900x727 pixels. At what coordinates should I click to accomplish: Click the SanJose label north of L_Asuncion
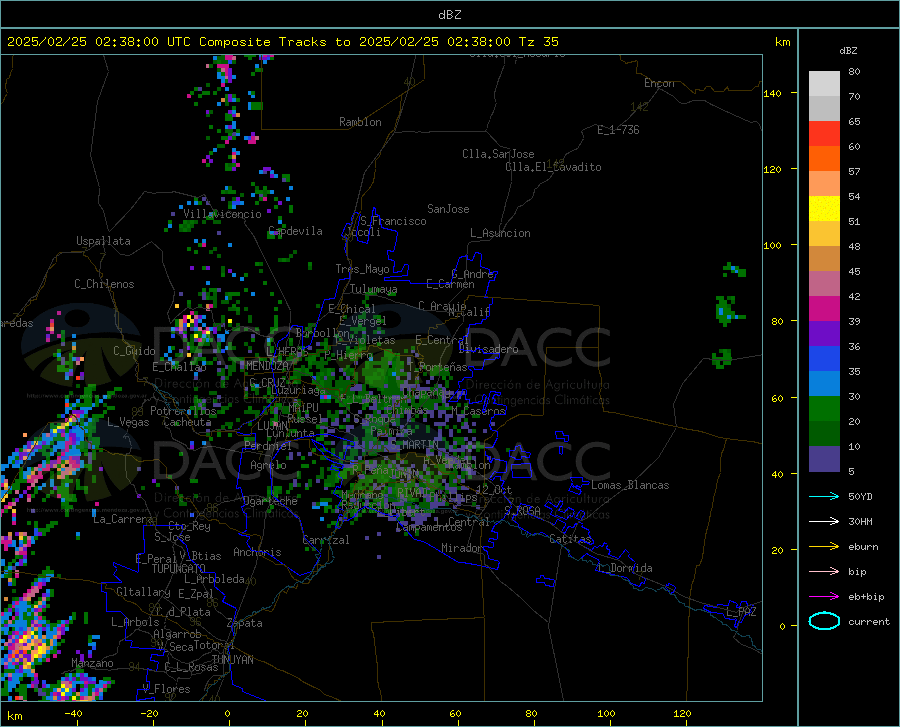pos(448,209)
